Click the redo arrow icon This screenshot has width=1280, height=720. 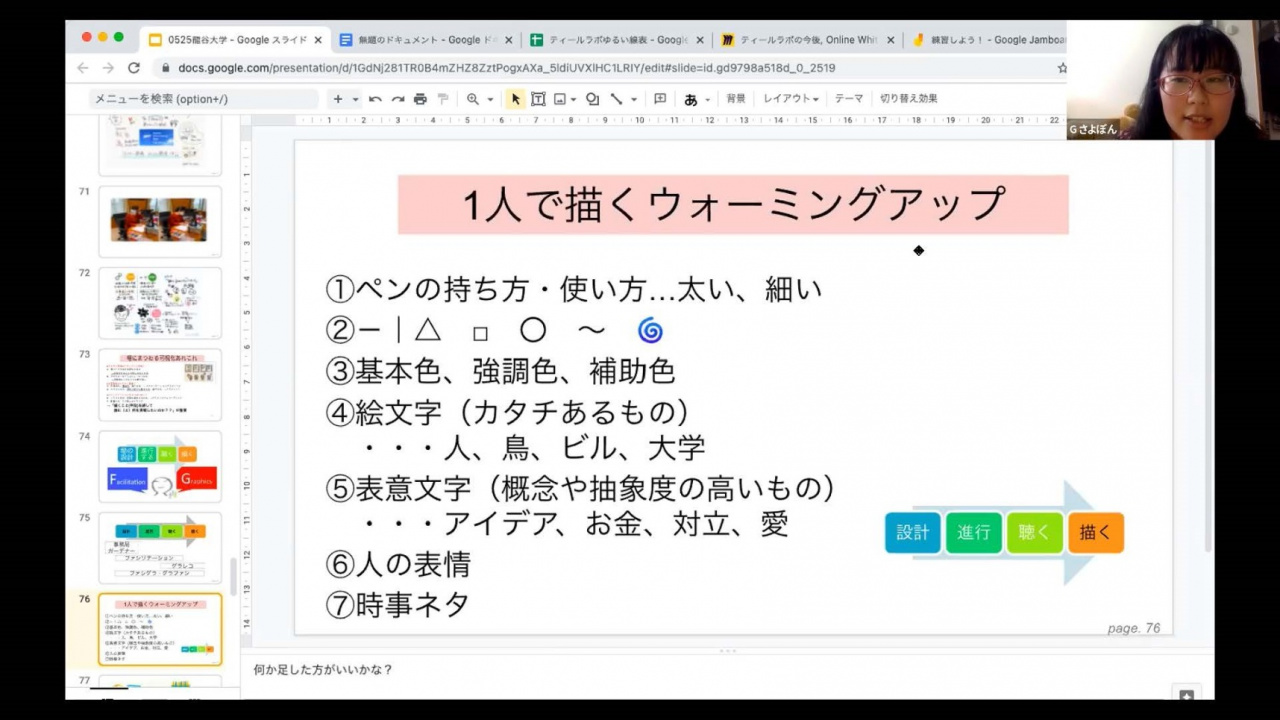(x=397, y=99)
